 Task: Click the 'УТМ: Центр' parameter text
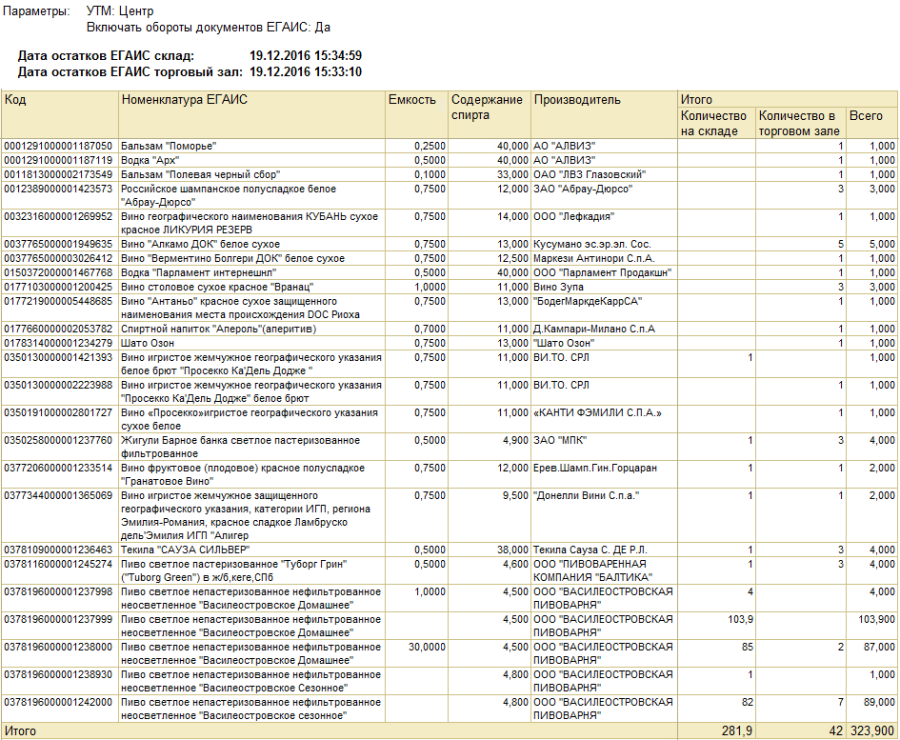click(x=120, y=11)
